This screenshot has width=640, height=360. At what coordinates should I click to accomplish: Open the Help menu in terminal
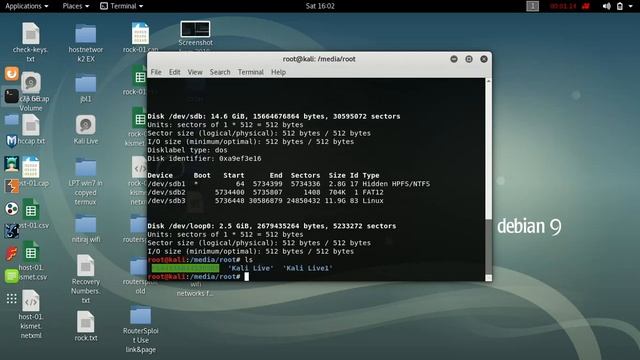[x=278, y=72]
